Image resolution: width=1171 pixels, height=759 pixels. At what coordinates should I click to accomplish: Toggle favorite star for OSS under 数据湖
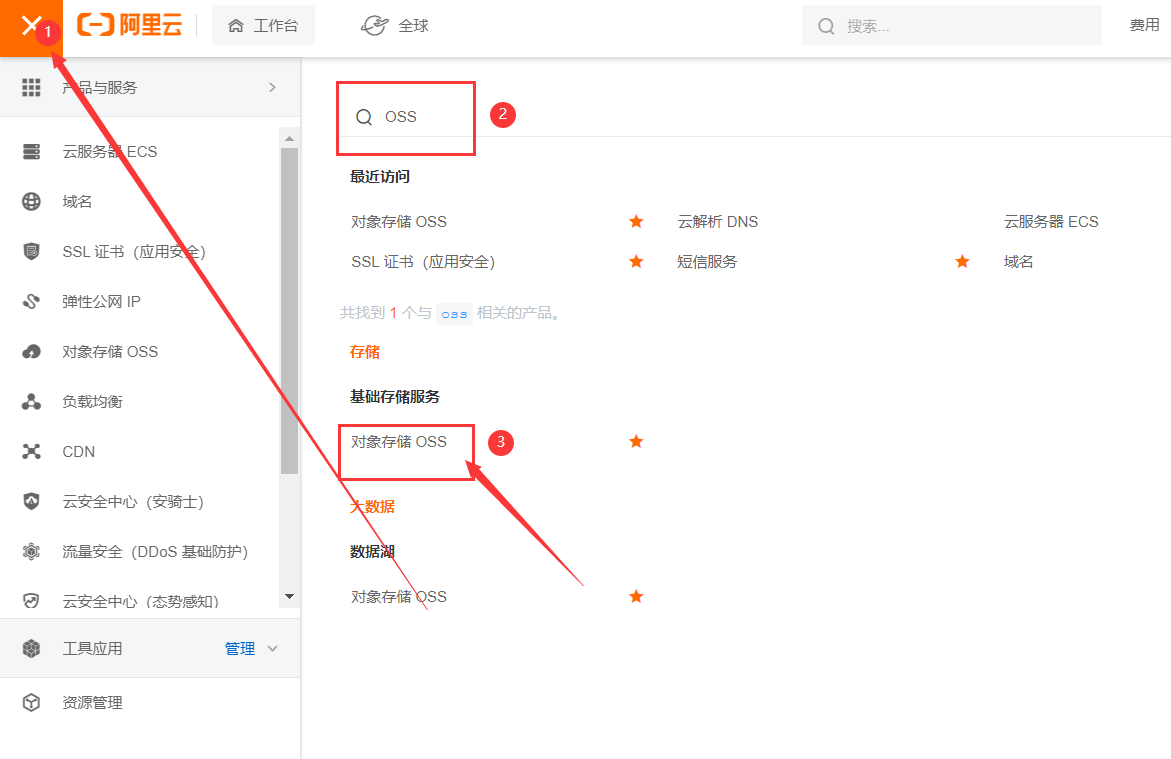pos(636,596)
